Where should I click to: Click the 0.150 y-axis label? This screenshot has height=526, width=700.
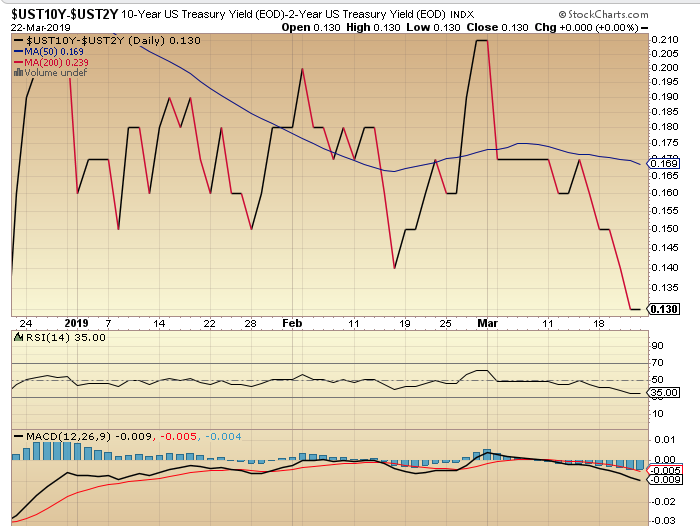(665, 229)
